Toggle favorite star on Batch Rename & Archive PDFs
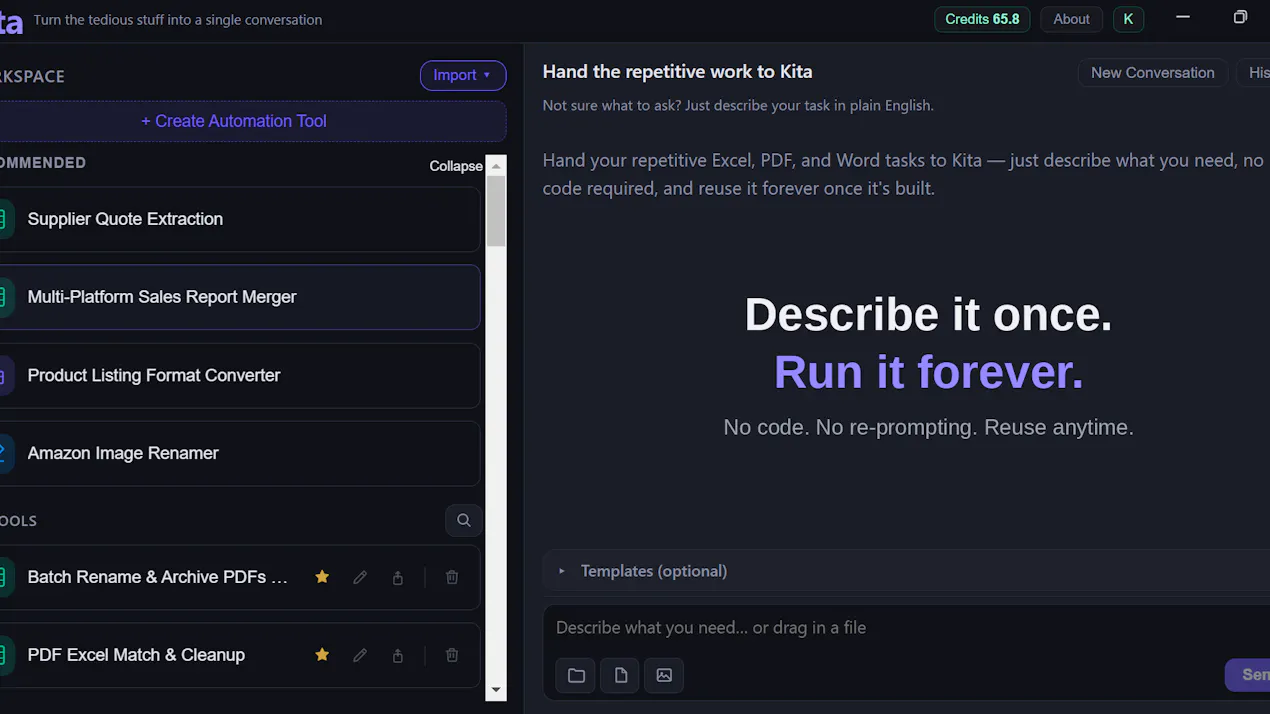Viewport: 1270px width, 714px height. click(322, 577)
